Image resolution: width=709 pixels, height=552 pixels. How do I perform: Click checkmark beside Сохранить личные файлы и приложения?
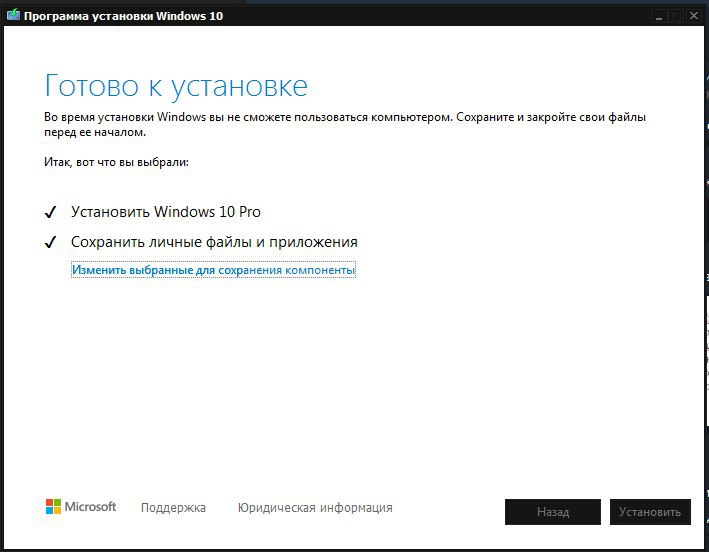(50, 242)
